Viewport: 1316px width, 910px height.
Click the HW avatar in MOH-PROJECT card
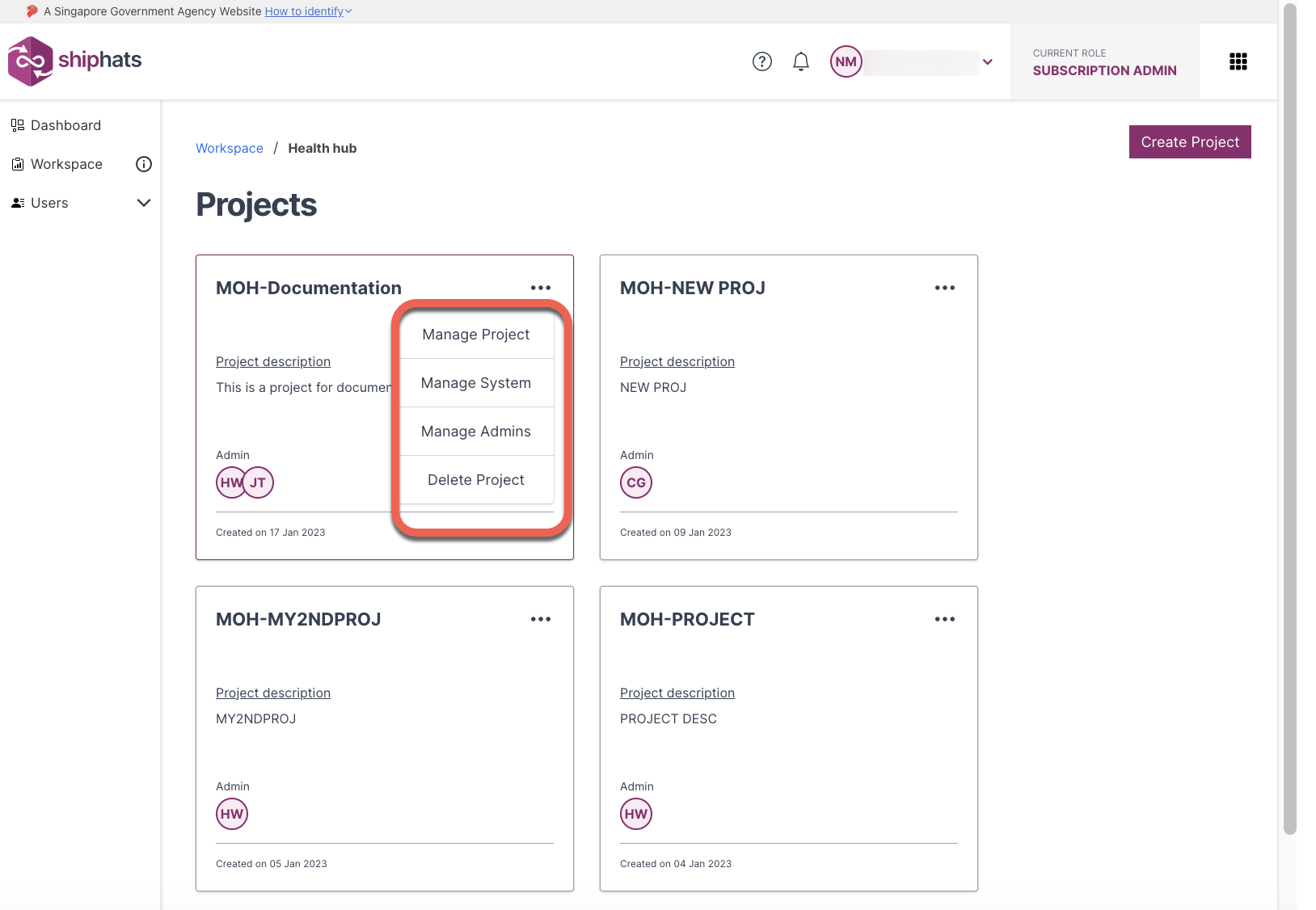click(636, 814)
